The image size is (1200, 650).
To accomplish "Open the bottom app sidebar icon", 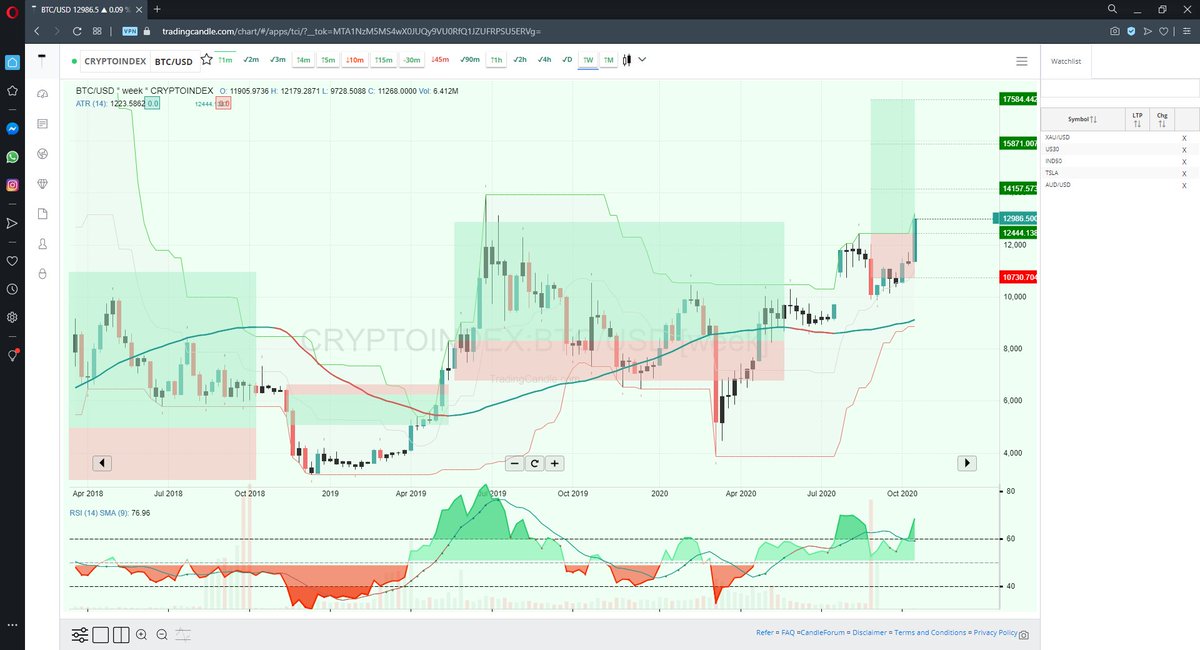I will [x=42, y=273].
